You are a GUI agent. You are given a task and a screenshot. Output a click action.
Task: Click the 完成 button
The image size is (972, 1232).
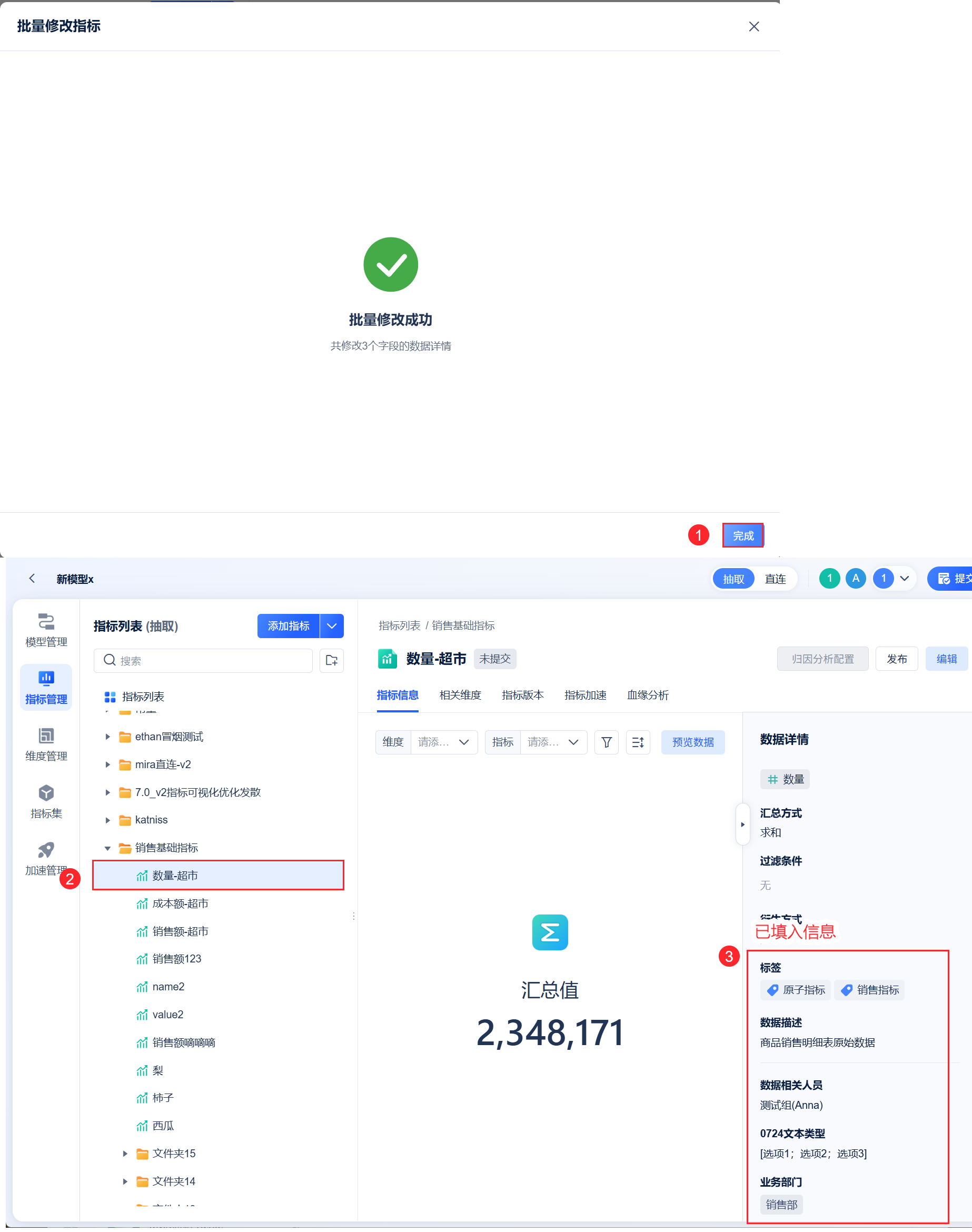(742, 535)
